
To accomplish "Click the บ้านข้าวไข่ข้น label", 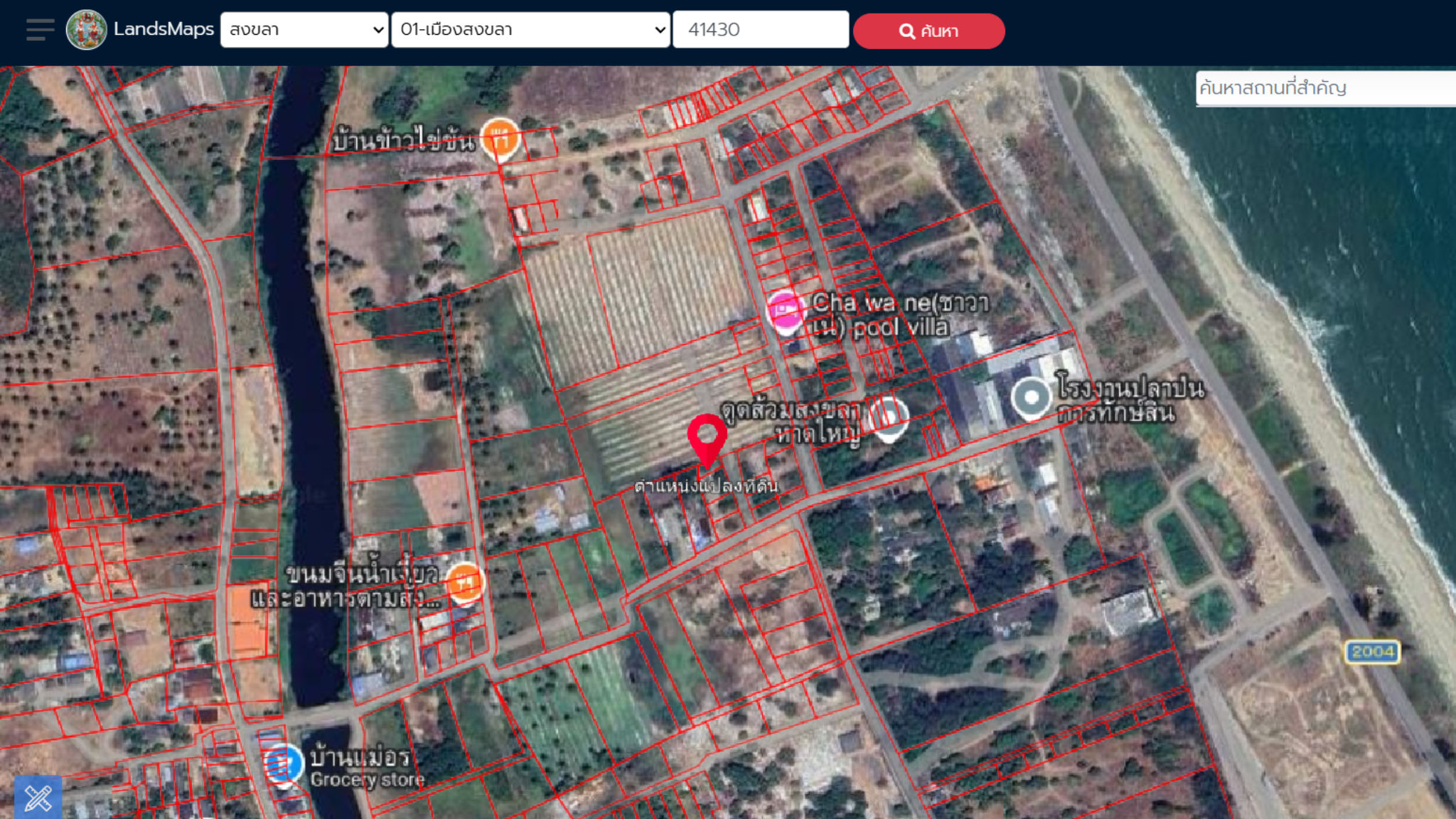I will (404, 141).
